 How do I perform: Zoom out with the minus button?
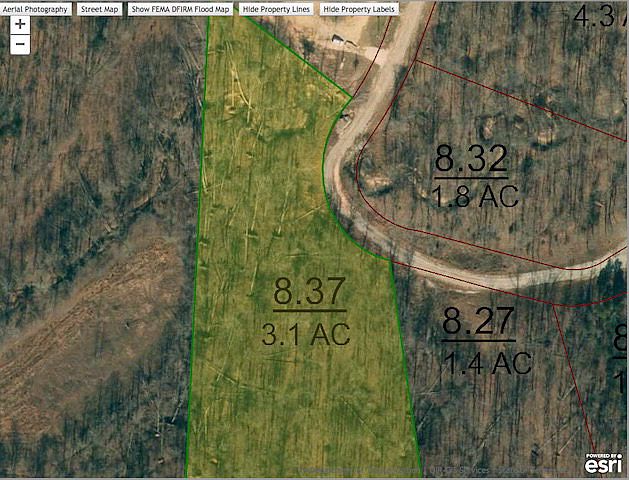tap(20, 44)
